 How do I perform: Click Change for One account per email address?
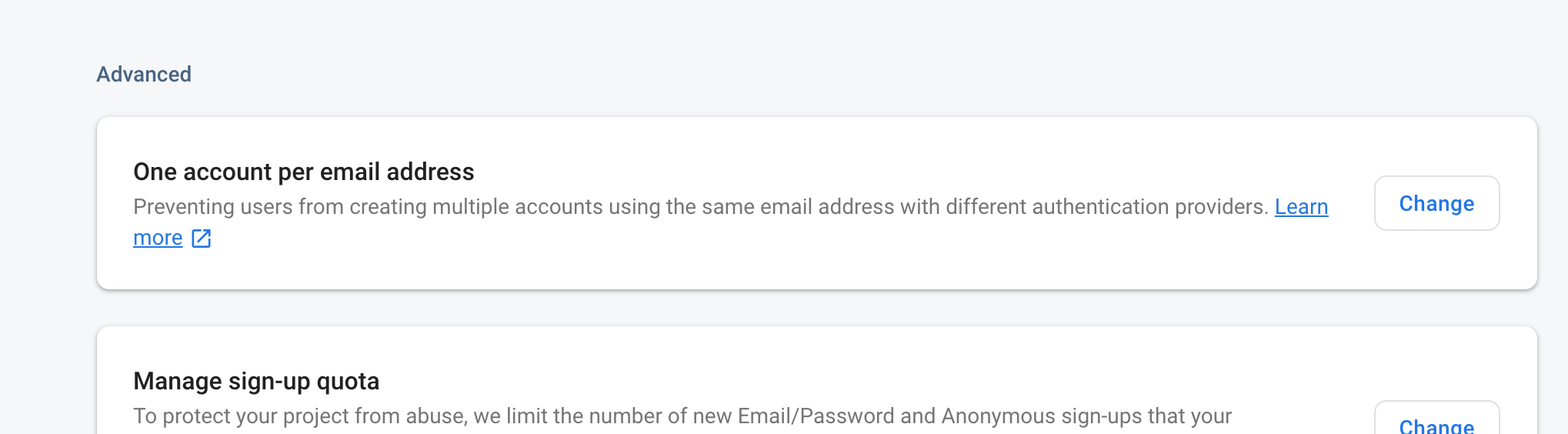click(1436, 204)
